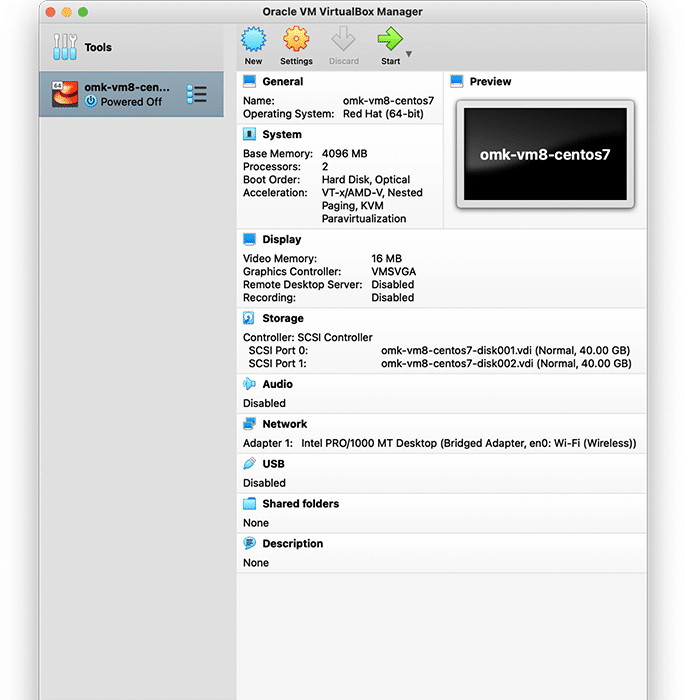
Task: Click the window title Oracle VM VirtualBox Manager
Action: pos(342,12)
